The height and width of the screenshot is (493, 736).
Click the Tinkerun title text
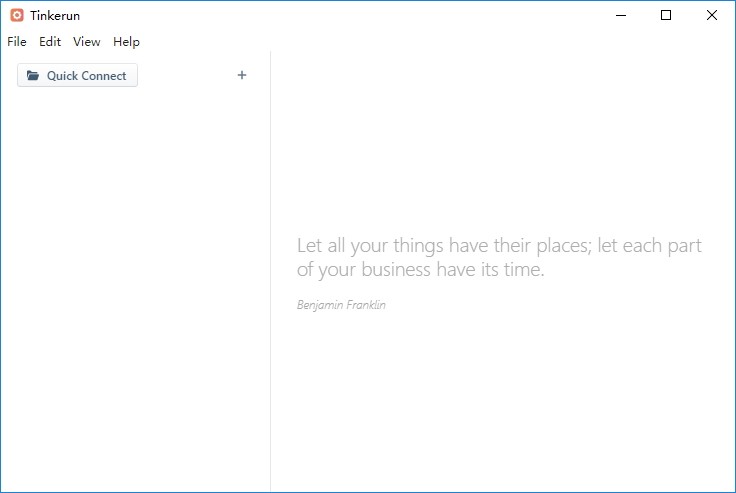tap(55, 15)
